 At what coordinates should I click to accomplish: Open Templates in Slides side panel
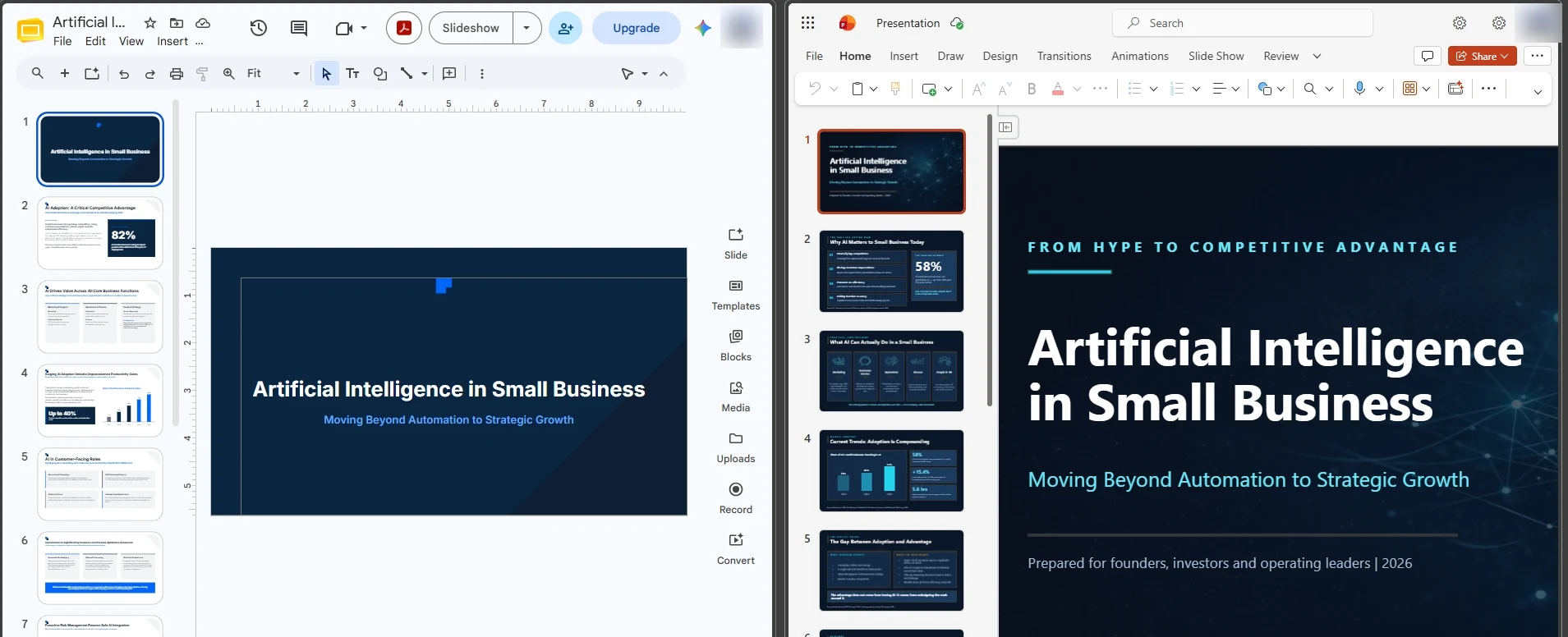coord(736,295)
